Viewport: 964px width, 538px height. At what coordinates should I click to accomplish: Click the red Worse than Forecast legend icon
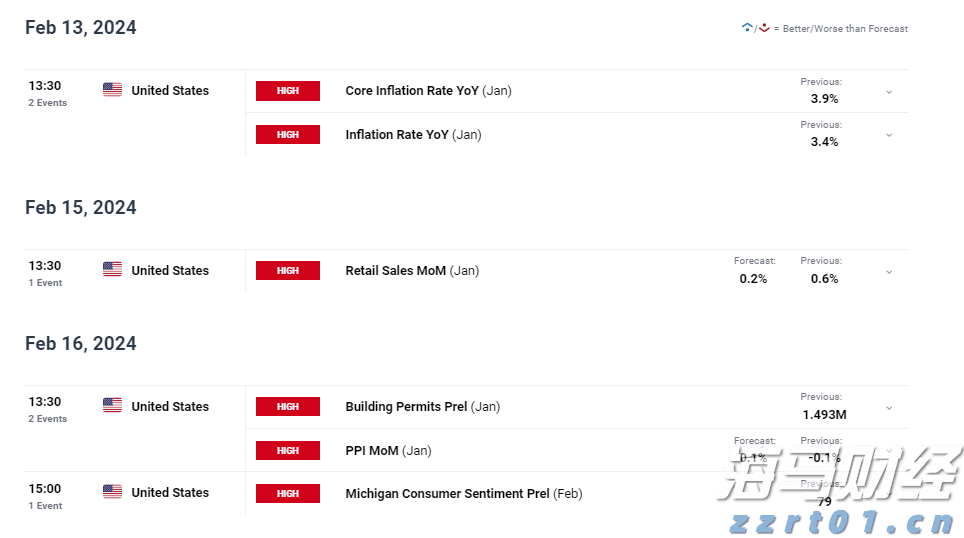click(x=764, y=28)
